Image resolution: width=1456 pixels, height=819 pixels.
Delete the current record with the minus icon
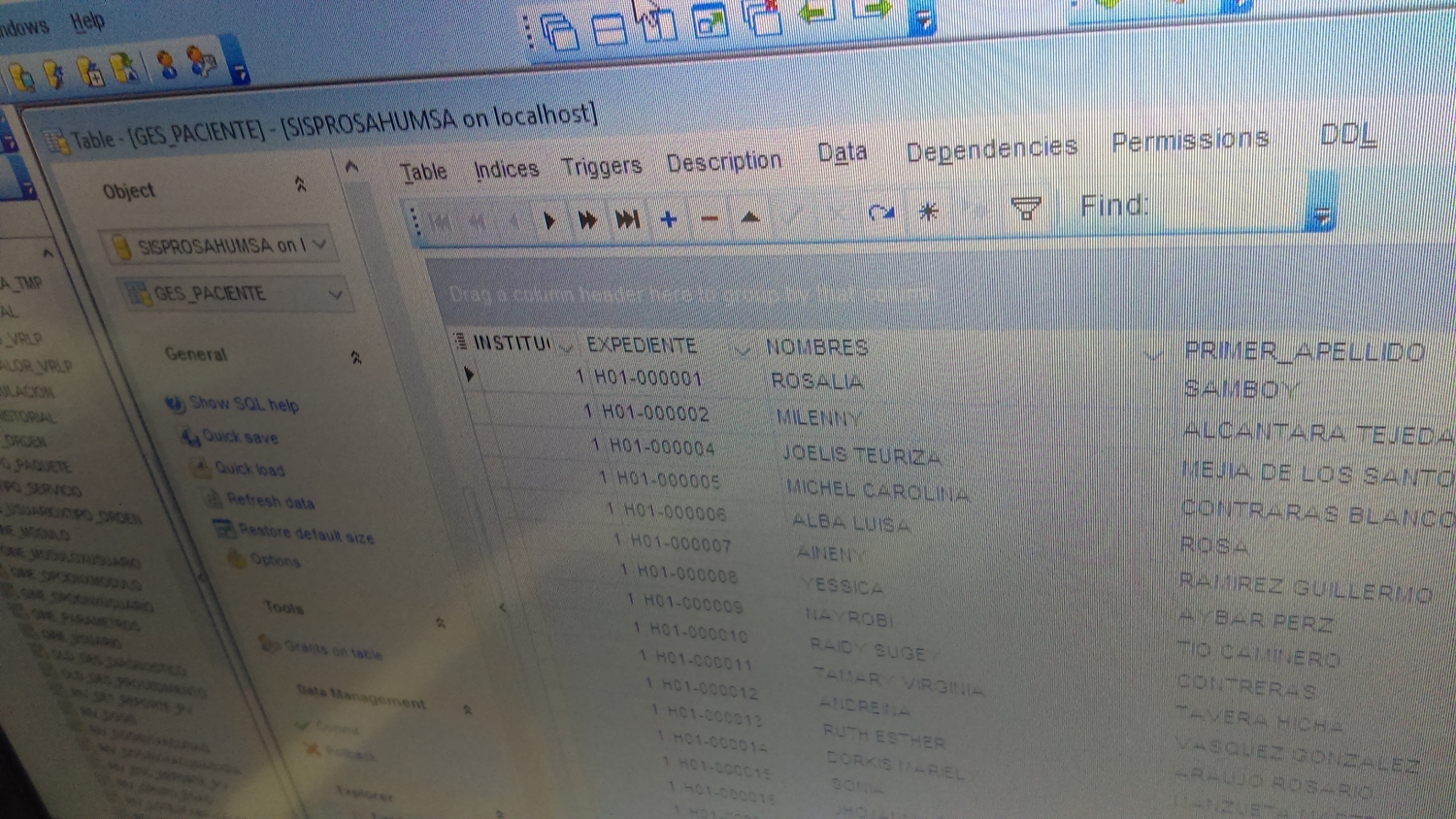click(710, 218)
